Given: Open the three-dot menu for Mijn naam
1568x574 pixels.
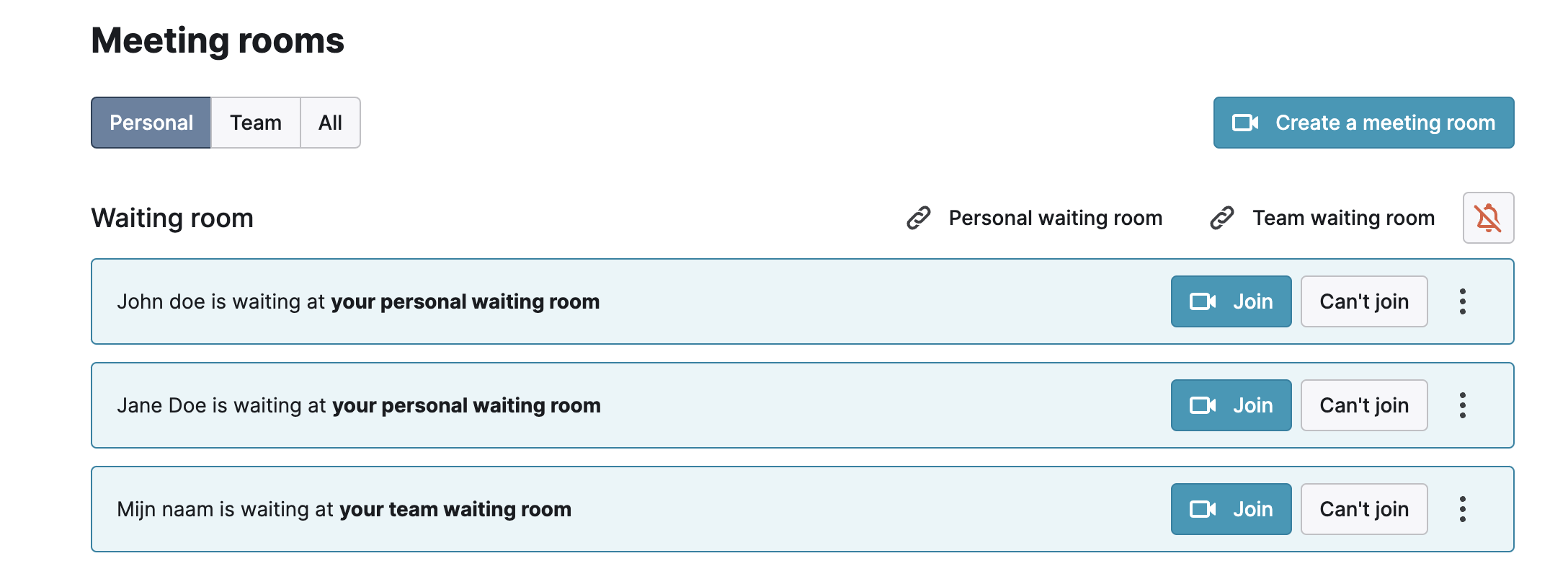Looking at the screenshot, I should pyautogui.click(x=1463, y=509).
